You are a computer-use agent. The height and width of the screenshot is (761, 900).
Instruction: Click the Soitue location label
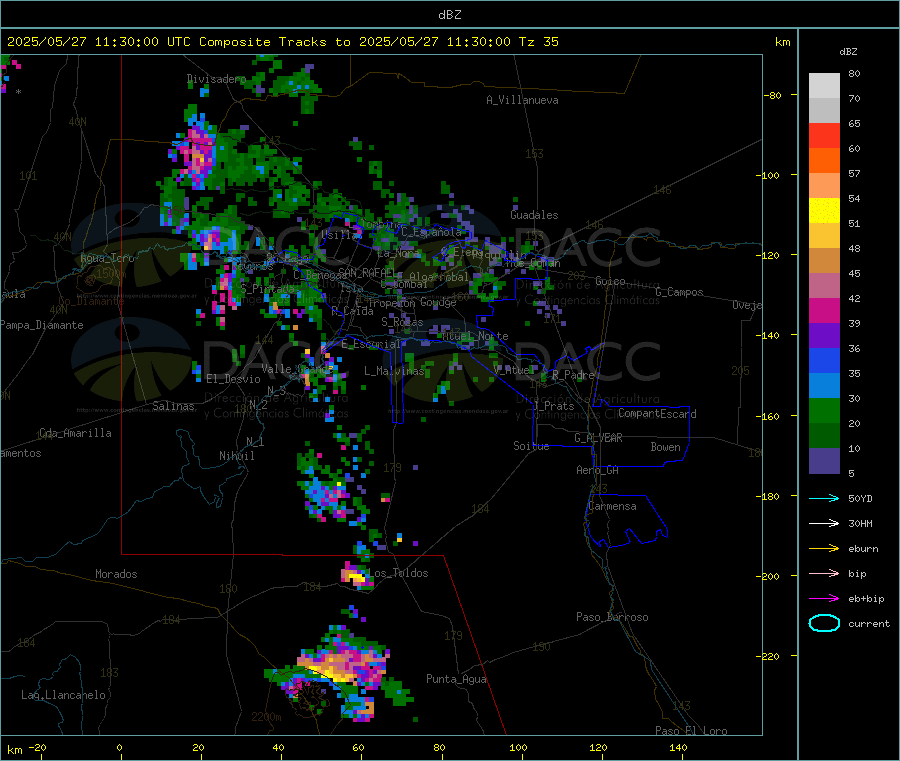(x=531, y=446)
